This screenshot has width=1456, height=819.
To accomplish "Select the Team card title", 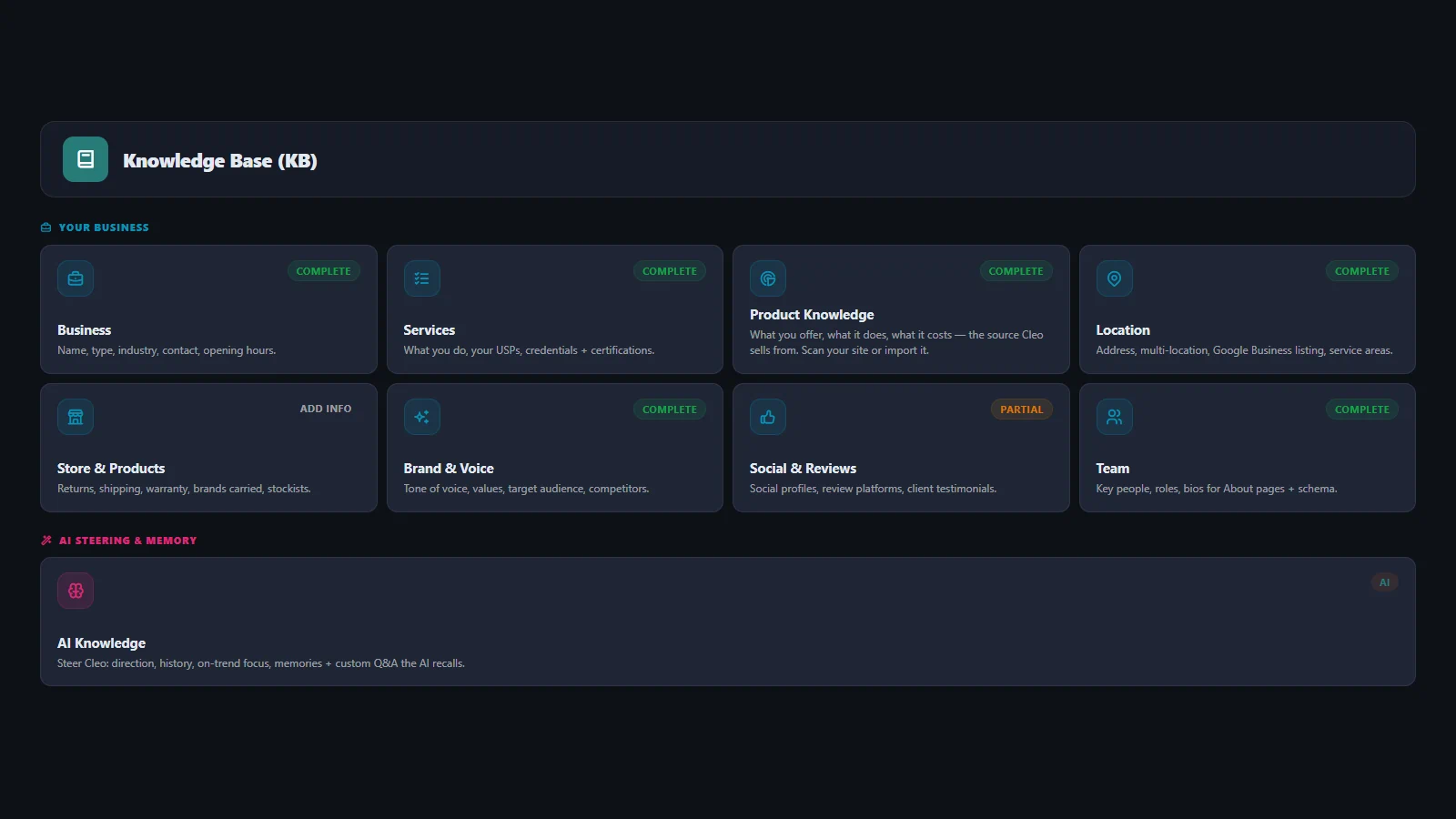I will (1113, 469).
